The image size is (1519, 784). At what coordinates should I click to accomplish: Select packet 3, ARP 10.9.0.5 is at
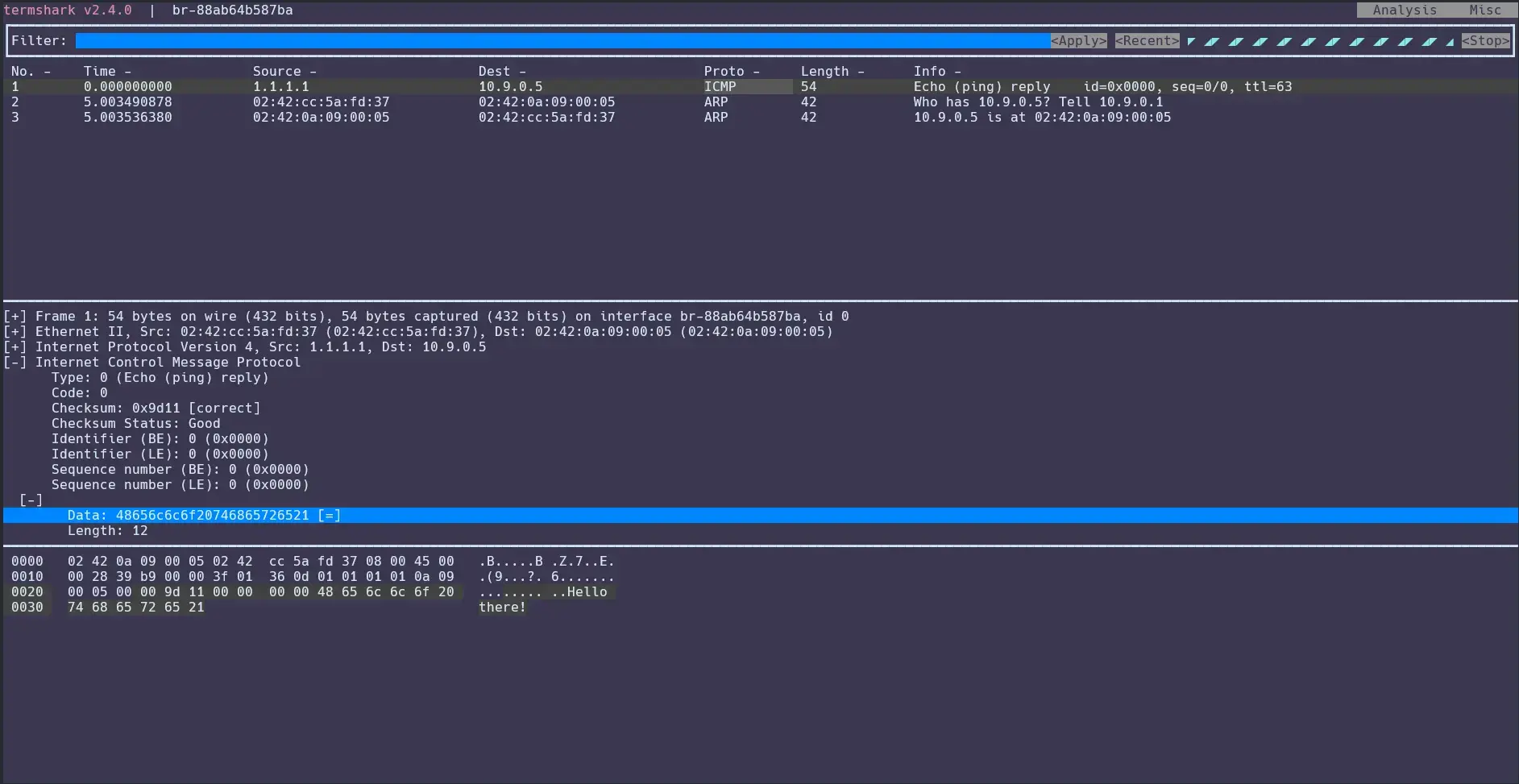pos(760,117)
